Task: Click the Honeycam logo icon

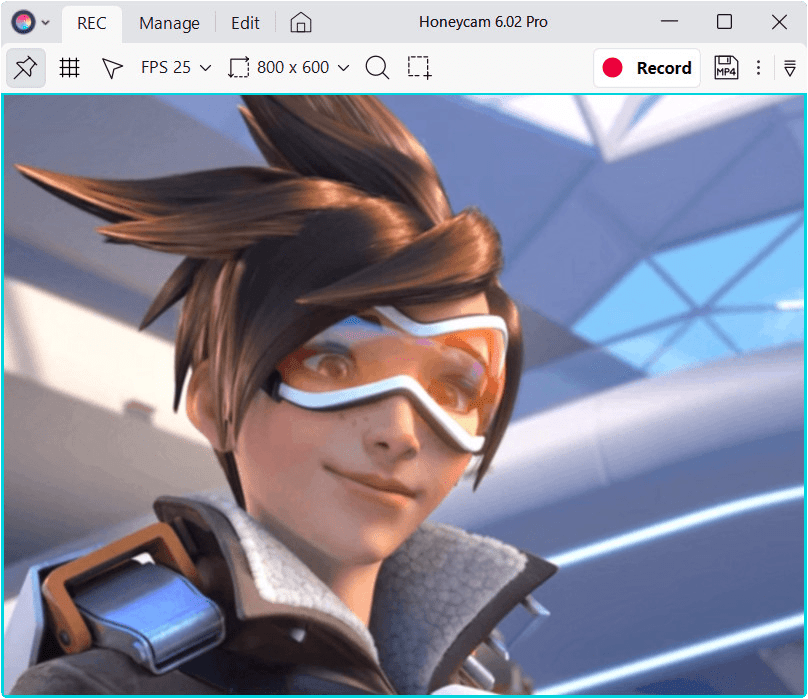Action: click(x=24, y=22)
